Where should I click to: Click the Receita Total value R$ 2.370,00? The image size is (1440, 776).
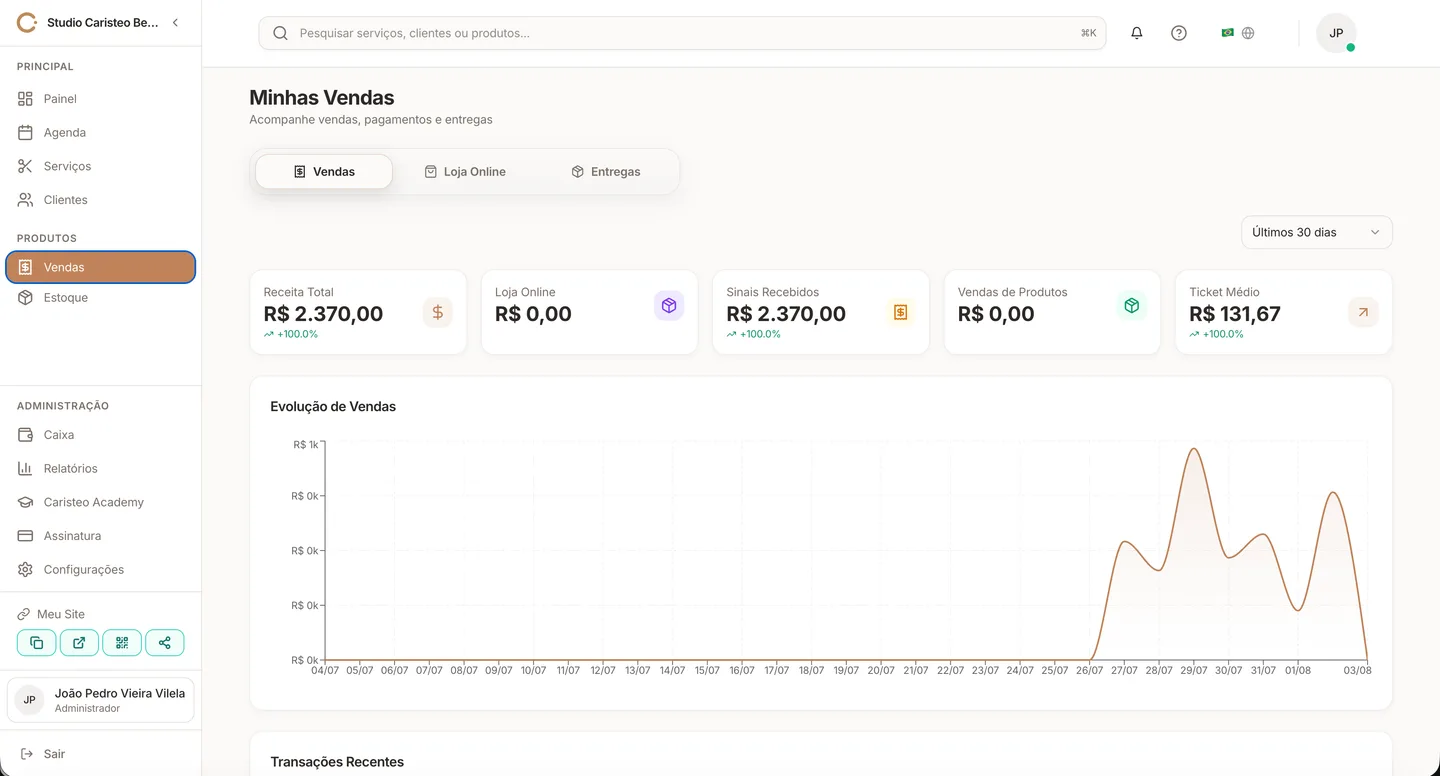pos(323,314)
